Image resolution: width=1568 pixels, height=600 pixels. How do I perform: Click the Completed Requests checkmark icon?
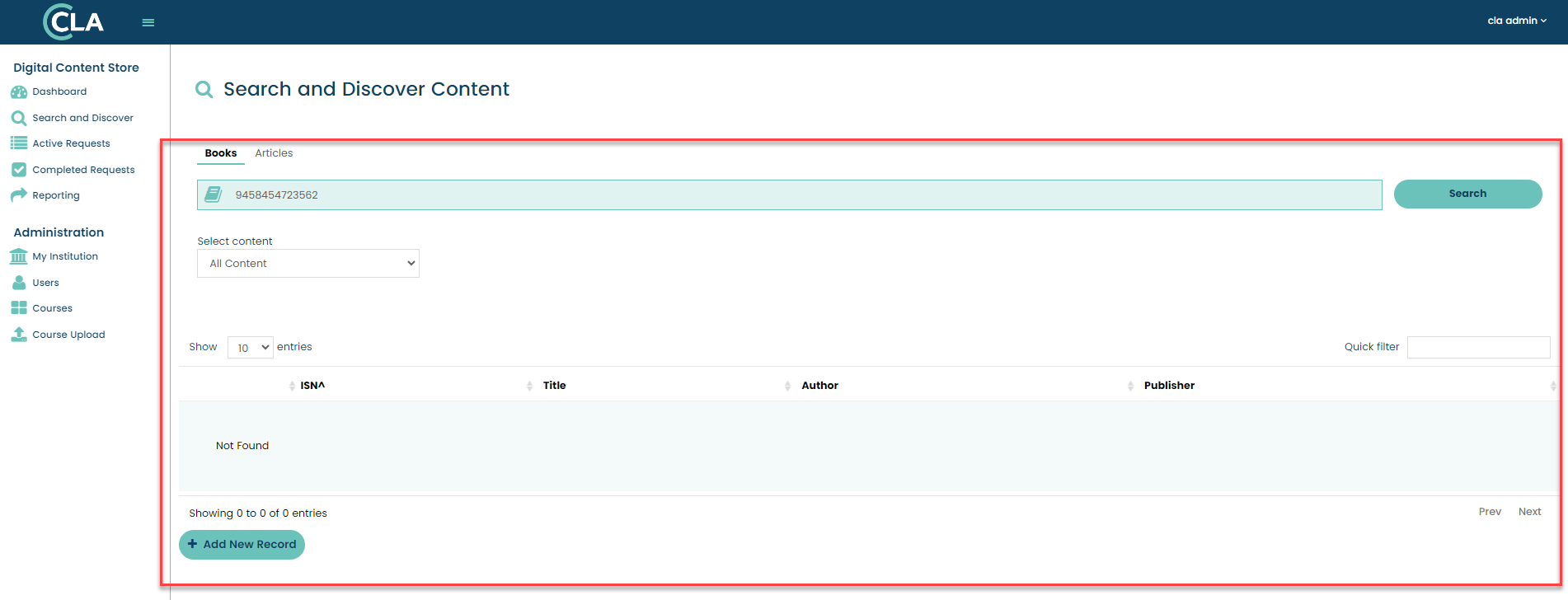point(19,170)
